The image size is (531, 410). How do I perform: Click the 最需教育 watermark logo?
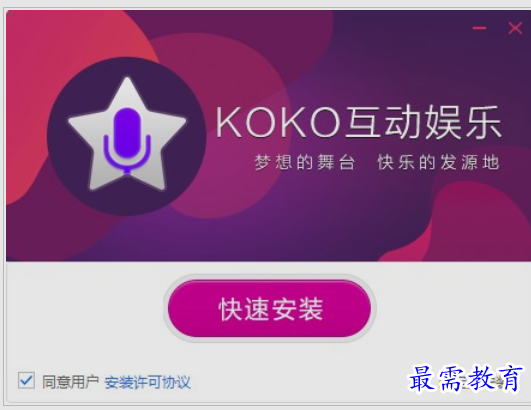pos(466,379)
